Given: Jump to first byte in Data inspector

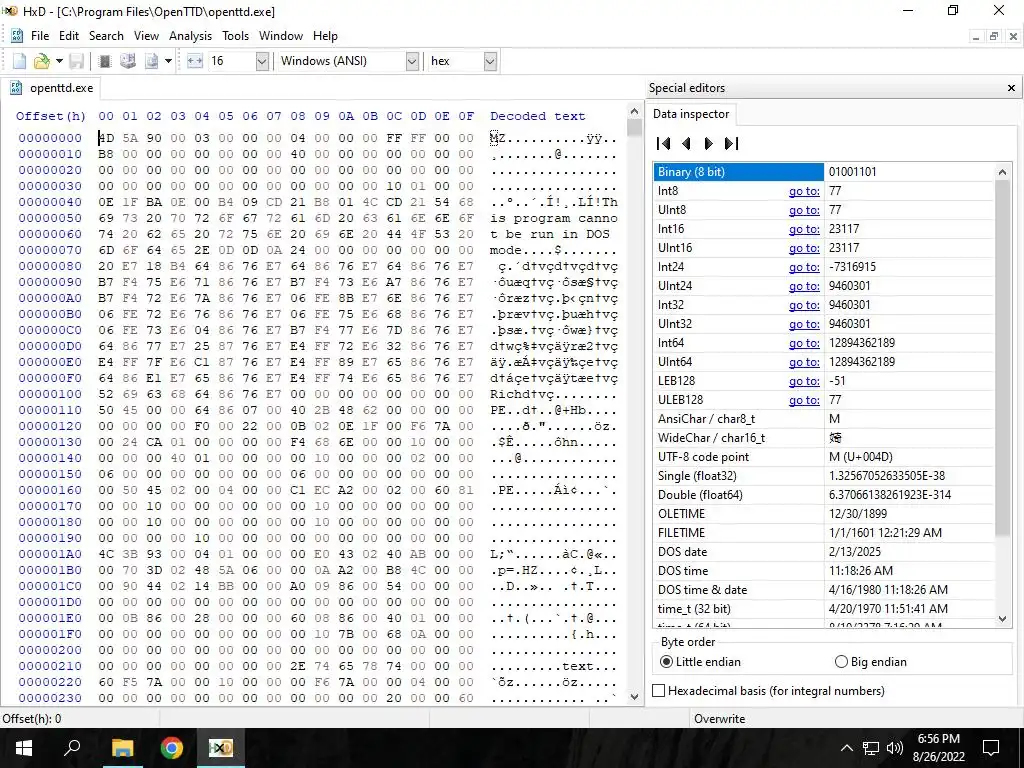Looking at the screenshot, I should 664,143.
